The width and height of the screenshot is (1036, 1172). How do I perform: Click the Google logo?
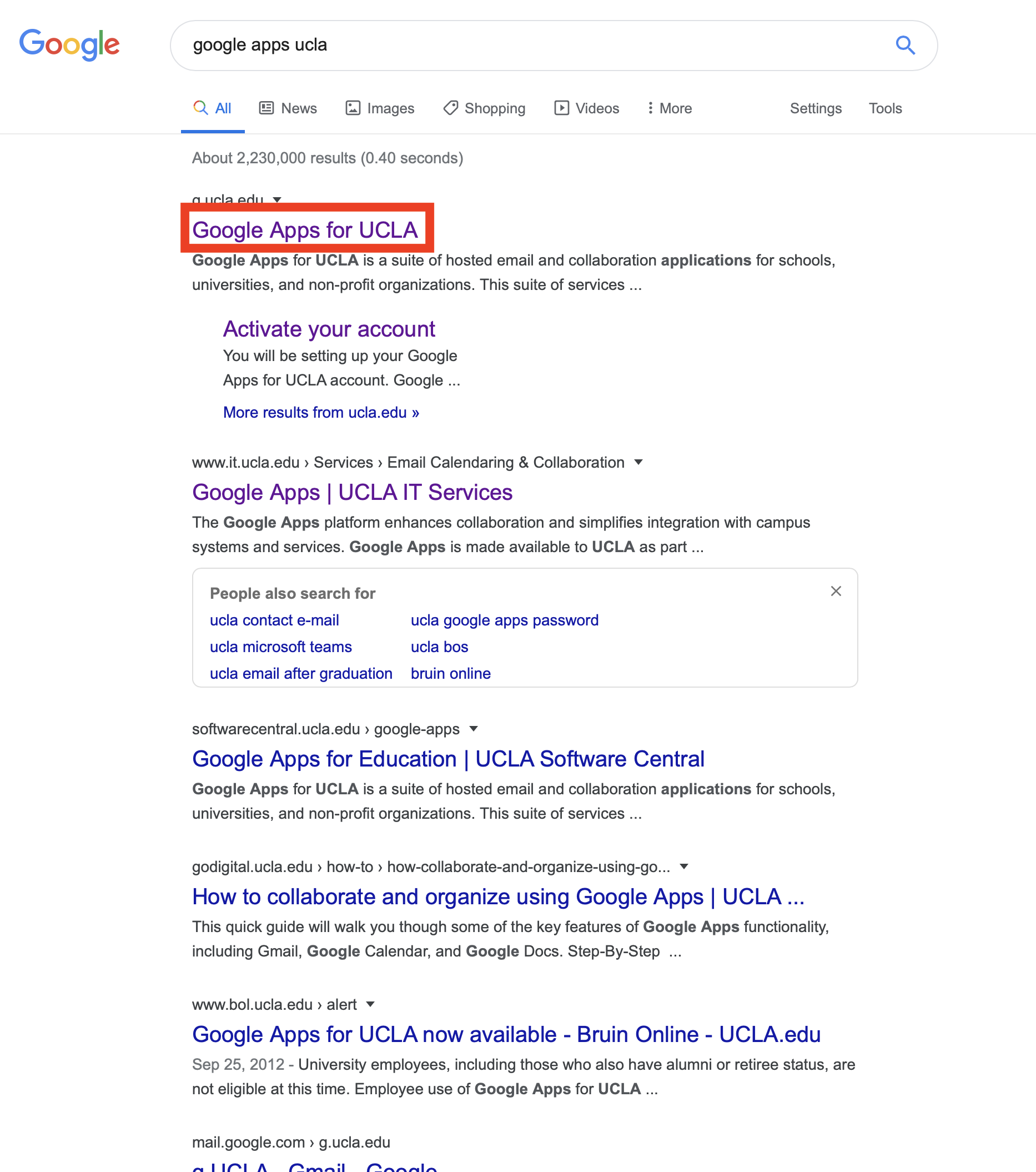coord(69,45)
